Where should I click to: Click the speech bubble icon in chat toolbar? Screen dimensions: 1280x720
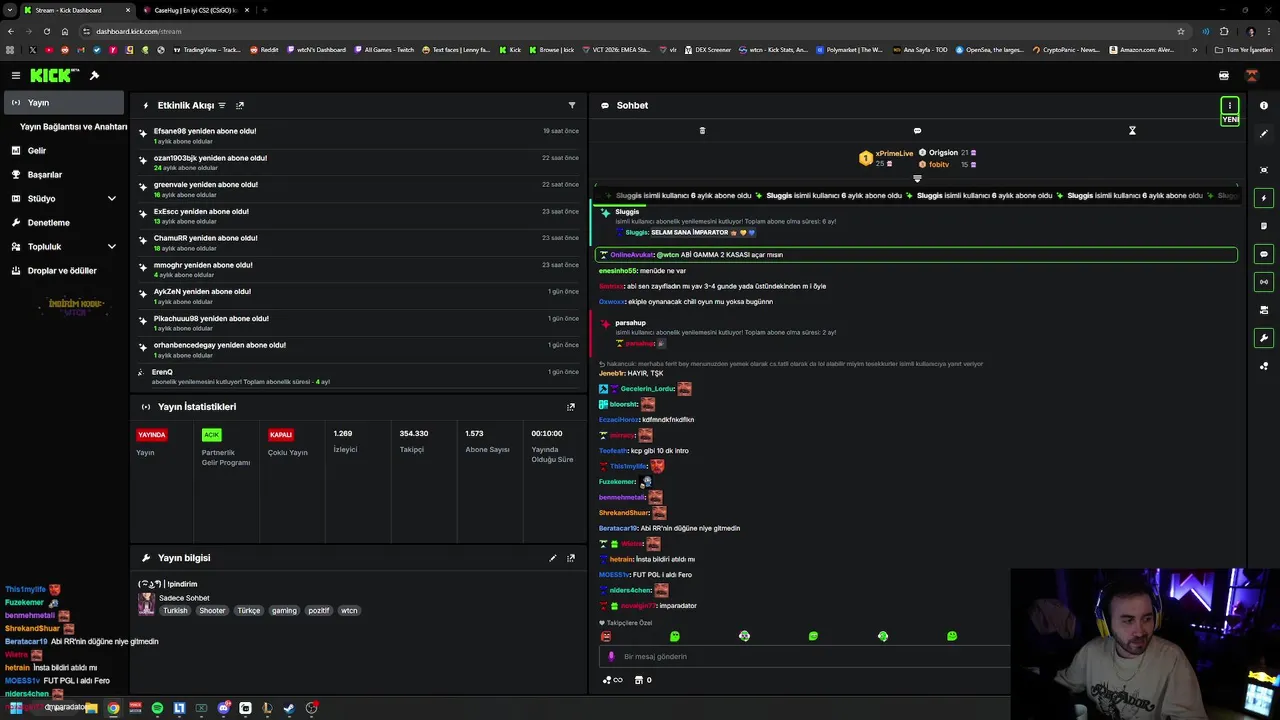pos(917,130)
